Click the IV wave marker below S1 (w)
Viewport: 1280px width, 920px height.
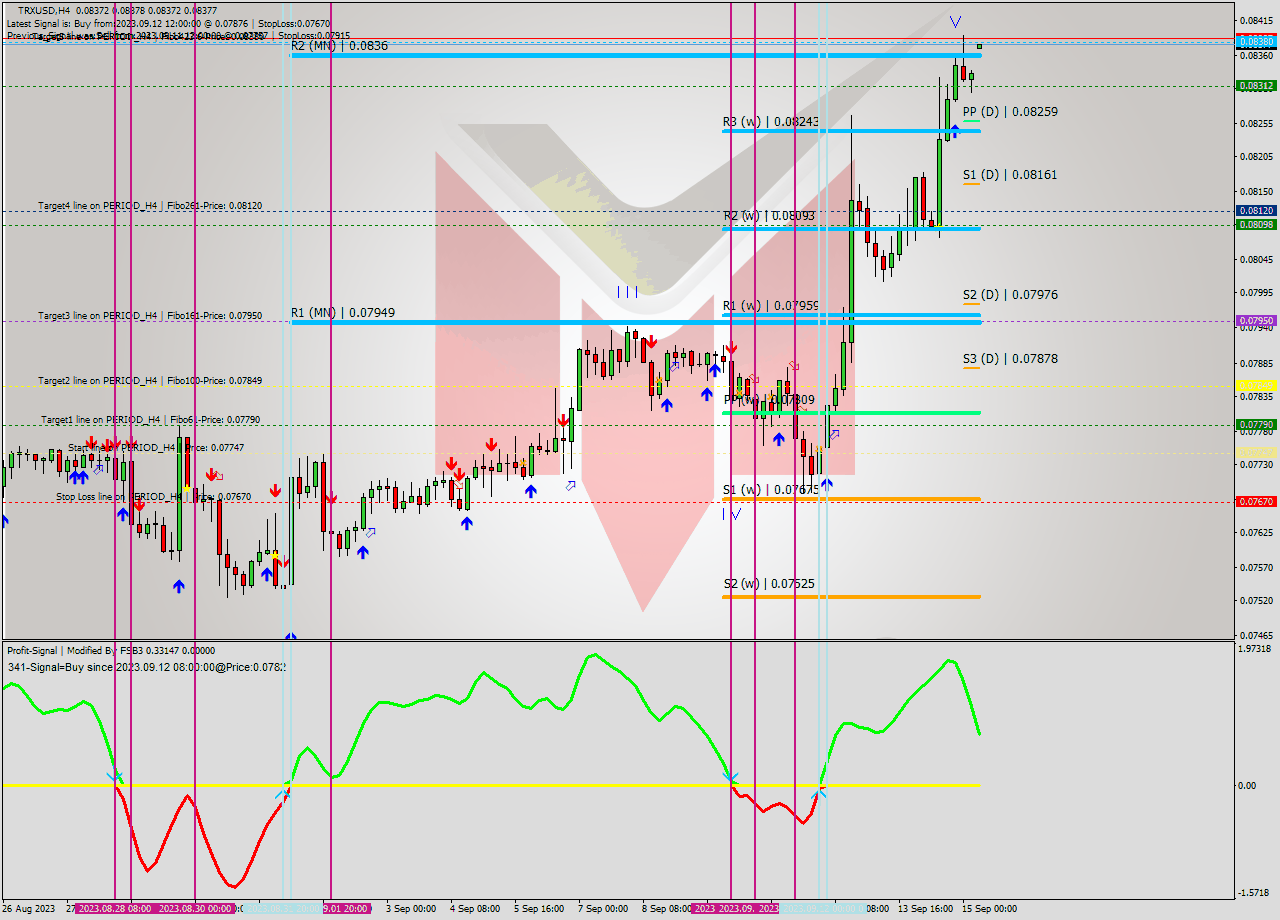pyautogui.click(x=732, y=514)
